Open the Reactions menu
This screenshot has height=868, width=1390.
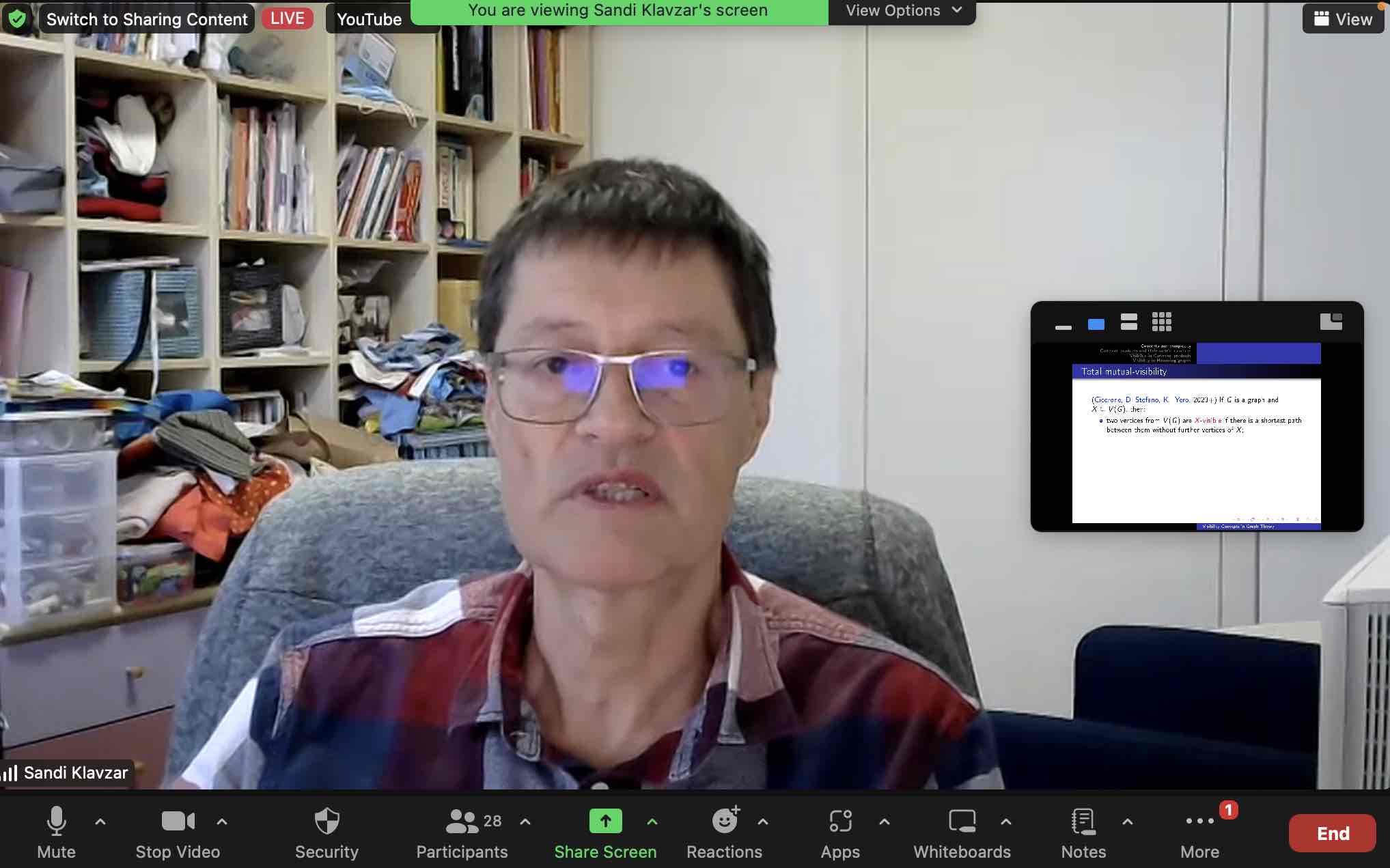click(x=724, y=830)
